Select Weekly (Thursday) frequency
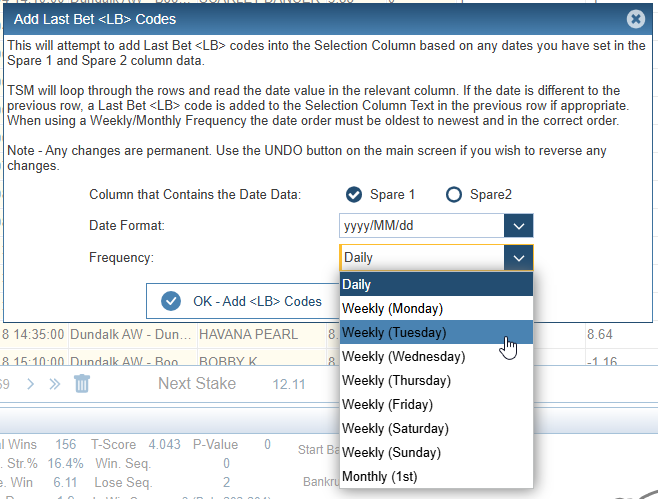Screen dimensions: 658x499 pos(436,380)
